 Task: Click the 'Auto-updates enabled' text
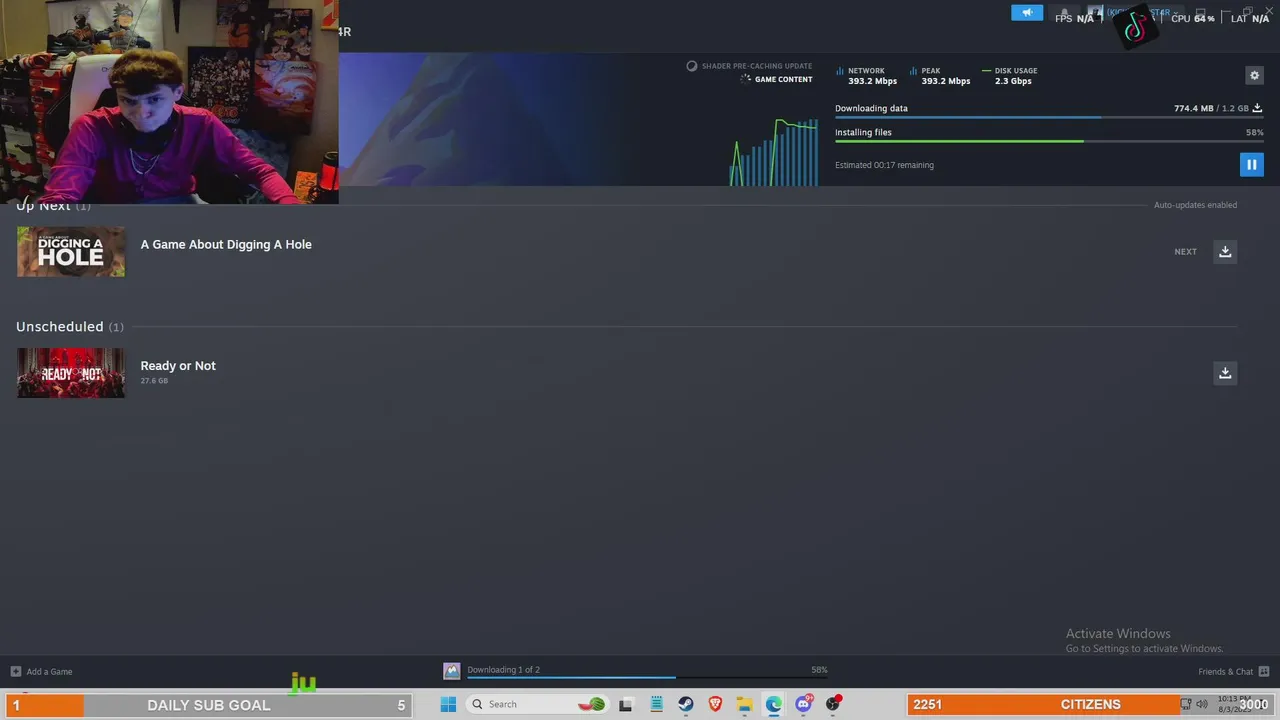pos(1195,205)
